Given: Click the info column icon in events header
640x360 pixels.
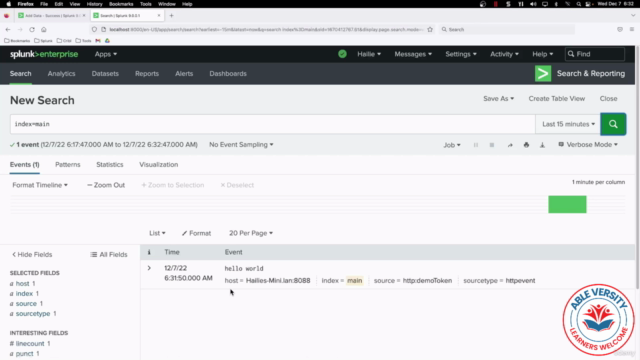Looking at the screenshot, I should [x=149, y=252].
